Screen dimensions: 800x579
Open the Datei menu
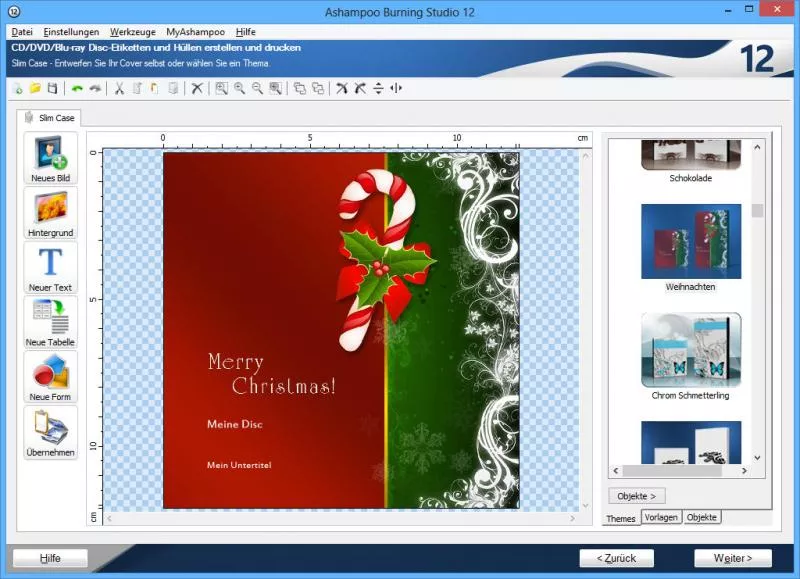click(x=22, y=32)
